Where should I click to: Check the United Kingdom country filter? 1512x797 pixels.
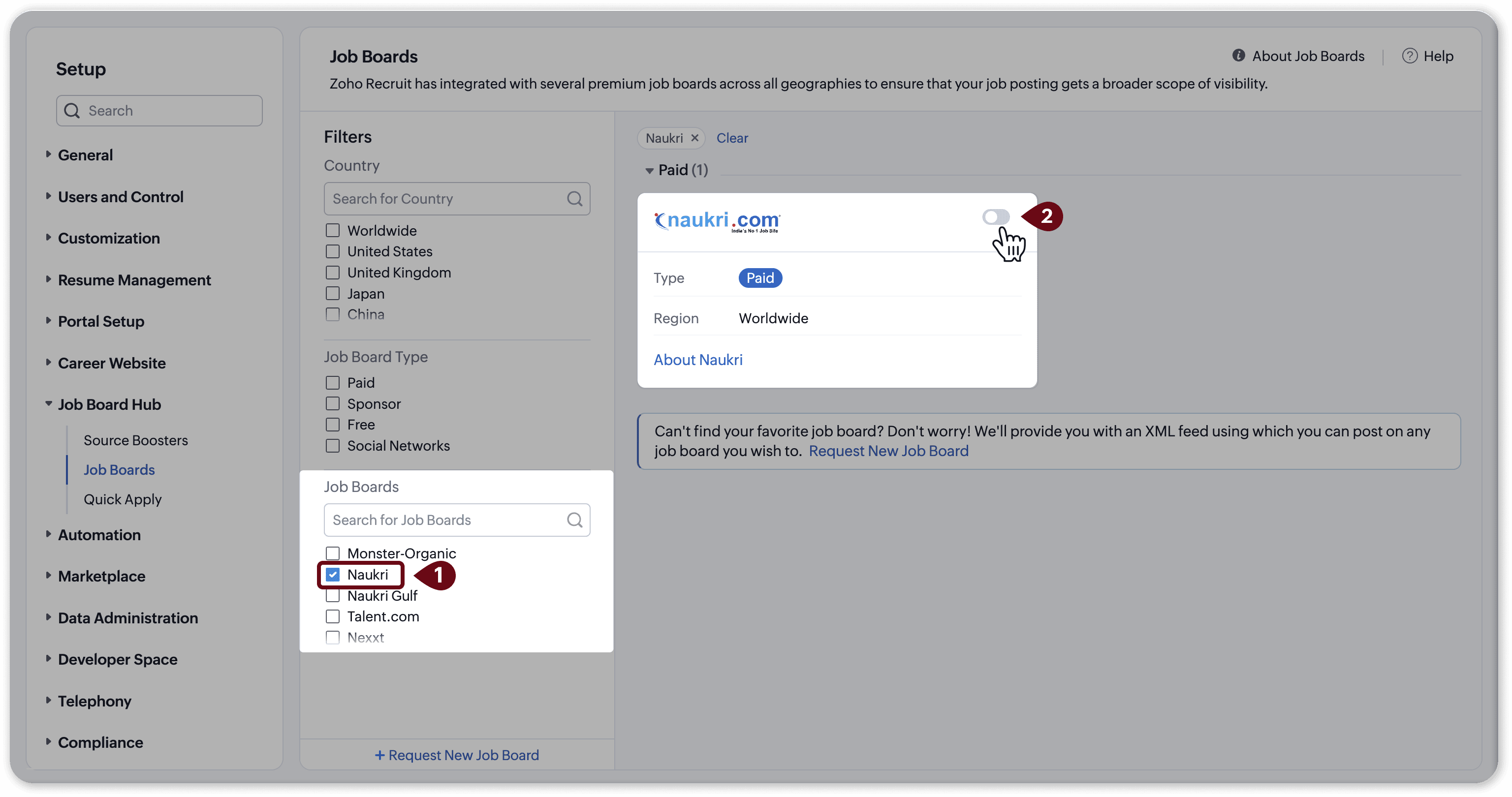click(x=333, y=273)
